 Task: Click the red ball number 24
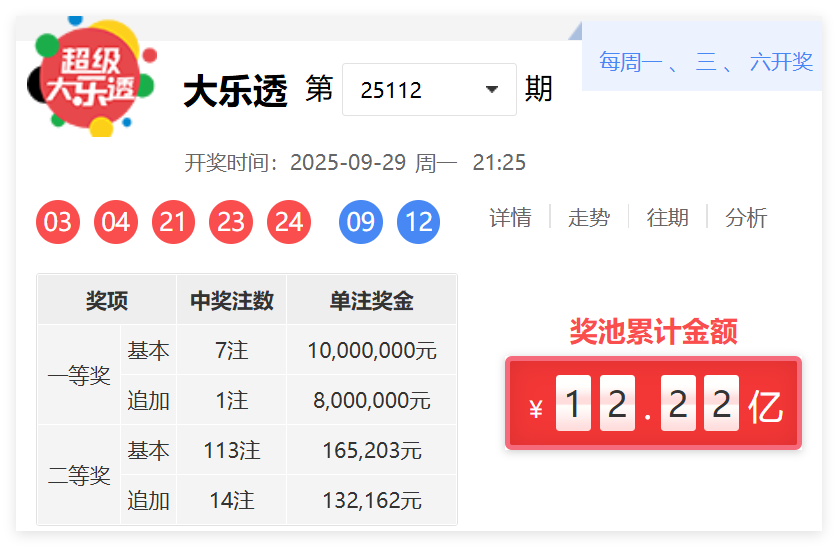(289, 222)
